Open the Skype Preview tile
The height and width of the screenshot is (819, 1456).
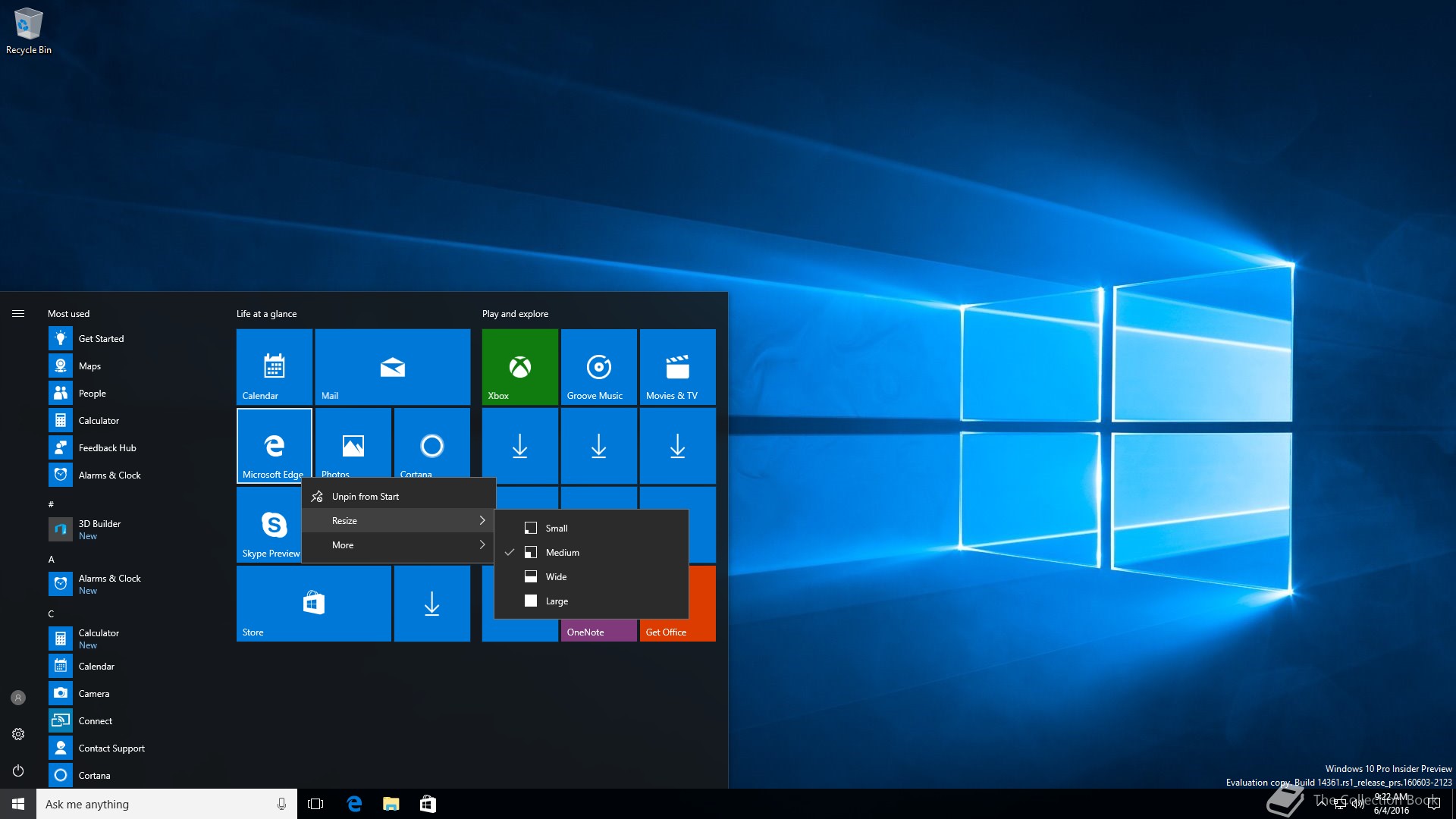269,524
